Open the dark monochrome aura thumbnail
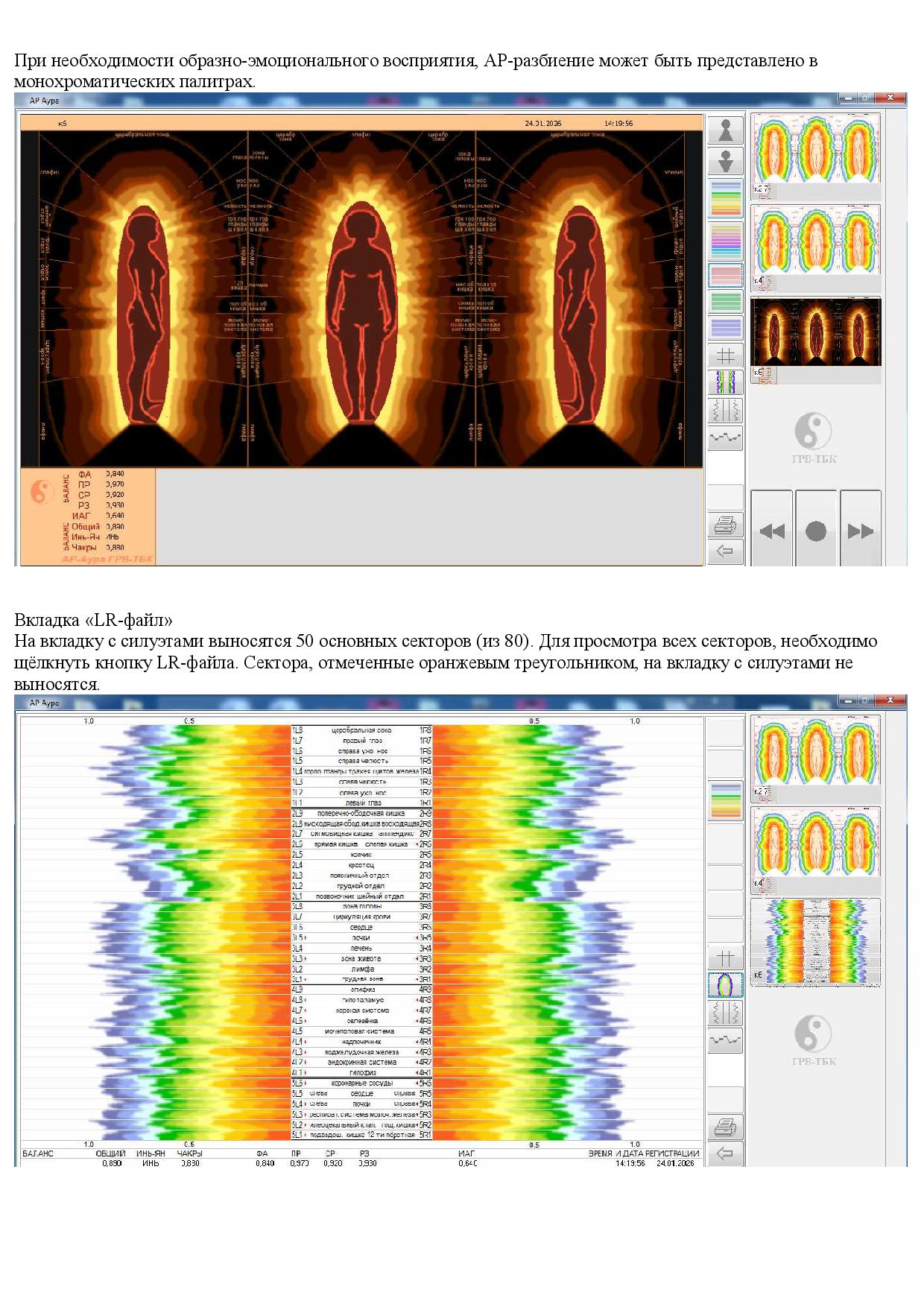This screenshot has height=1307, width=924. (816, 332)
